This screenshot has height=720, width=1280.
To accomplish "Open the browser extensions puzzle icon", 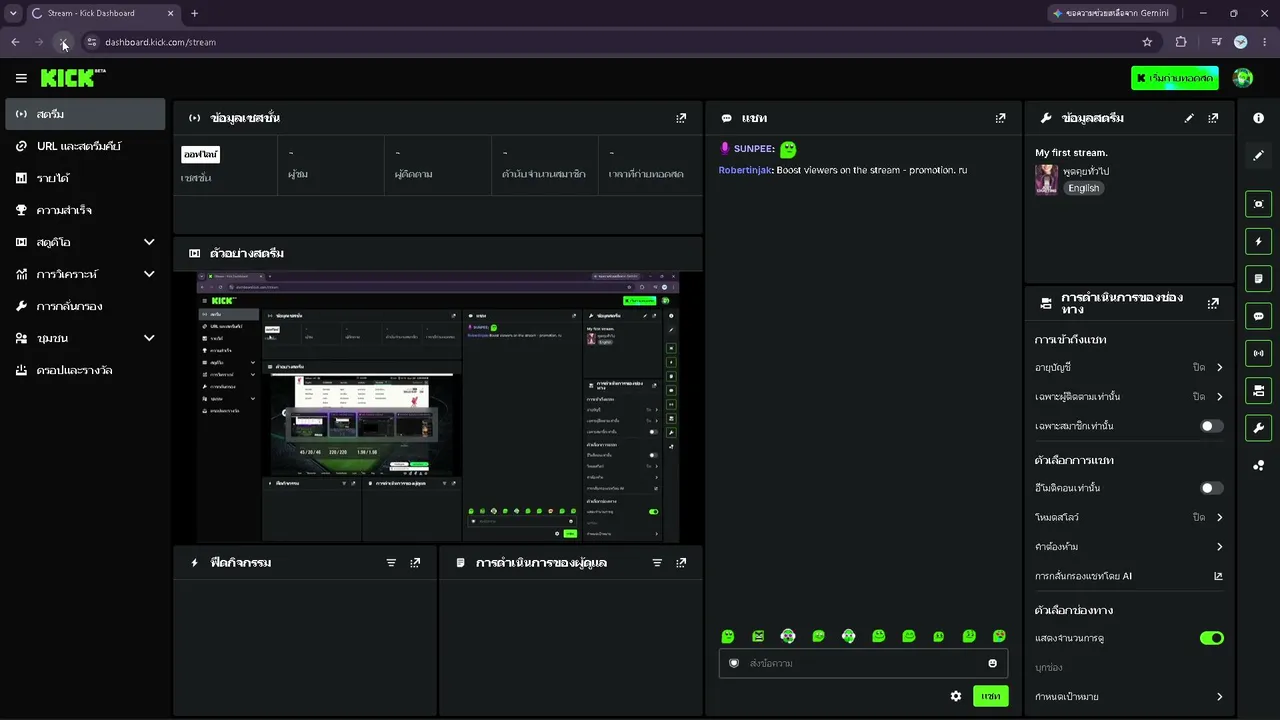I will click(1181, 42).
